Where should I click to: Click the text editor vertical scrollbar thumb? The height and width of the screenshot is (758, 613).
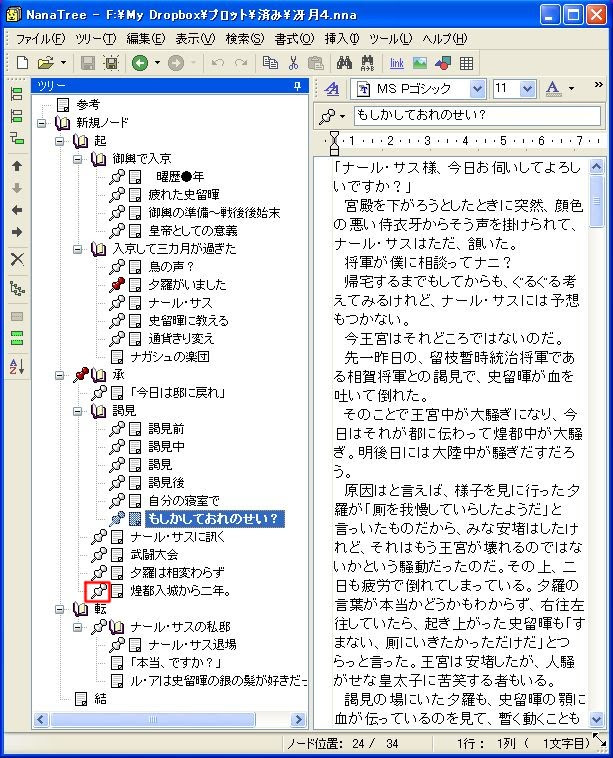597,201
